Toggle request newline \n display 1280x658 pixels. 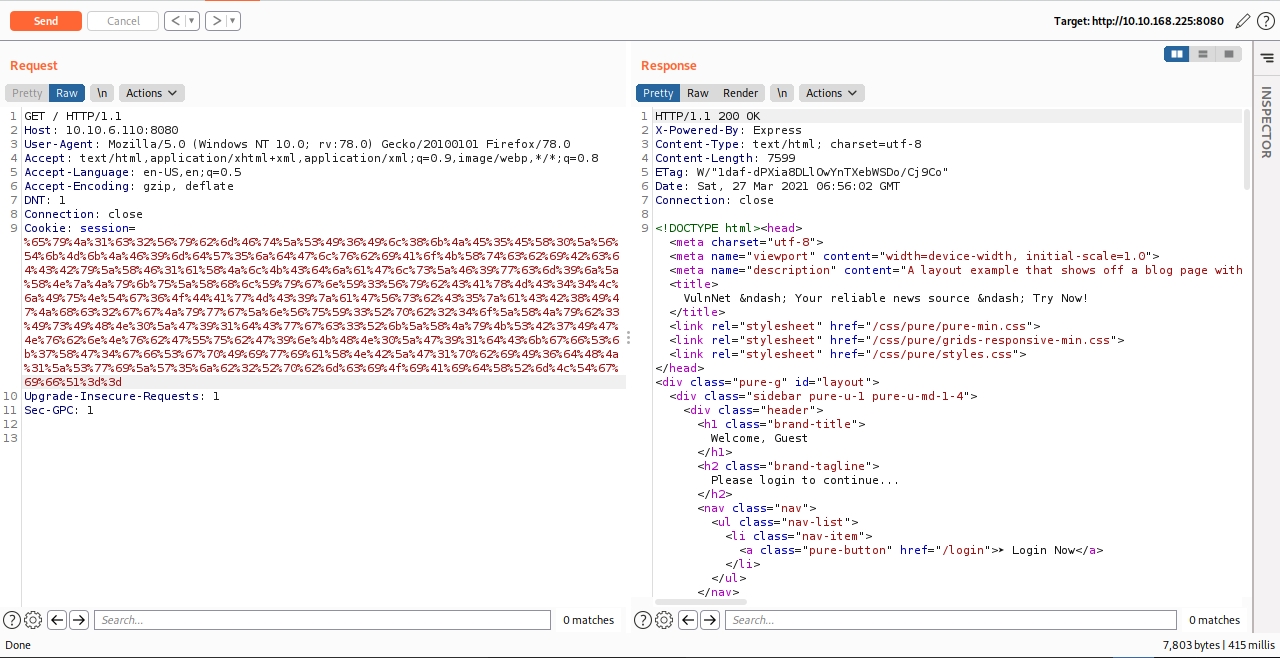point(101,93)
